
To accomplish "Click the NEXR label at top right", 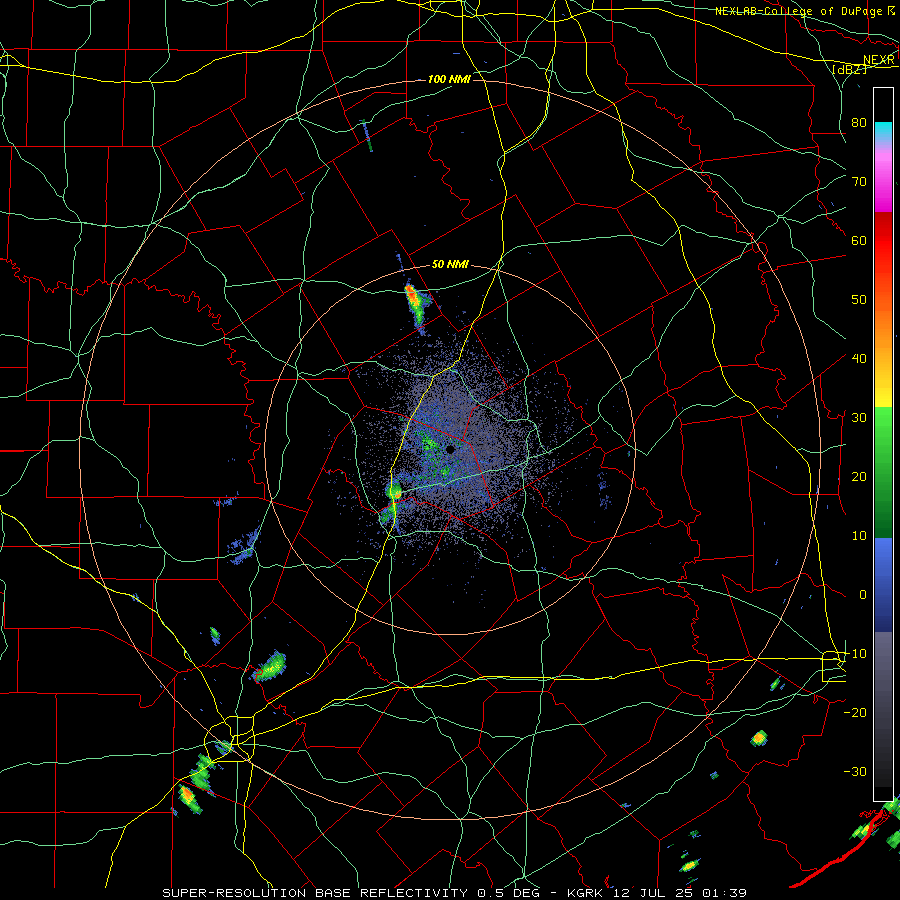I will click(879, 60).
